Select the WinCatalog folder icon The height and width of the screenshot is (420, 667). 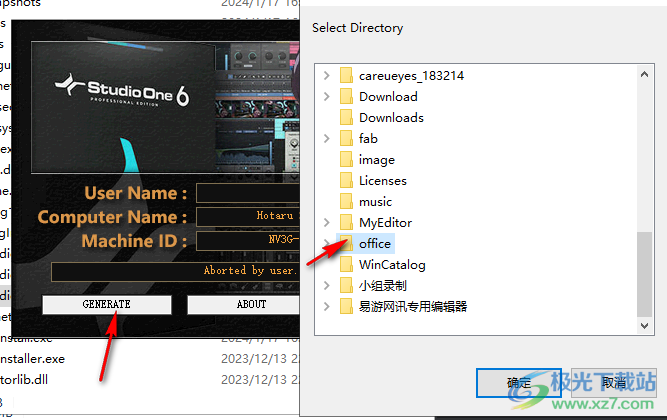346,265
